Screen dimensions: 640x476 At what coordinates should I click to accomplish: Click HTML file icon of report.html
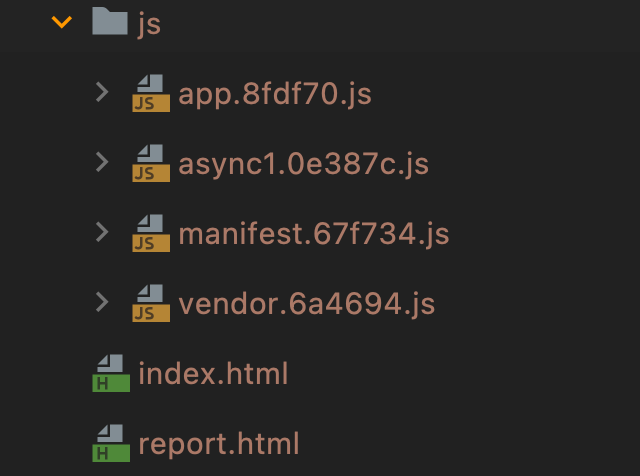click(x=109, y=440)
